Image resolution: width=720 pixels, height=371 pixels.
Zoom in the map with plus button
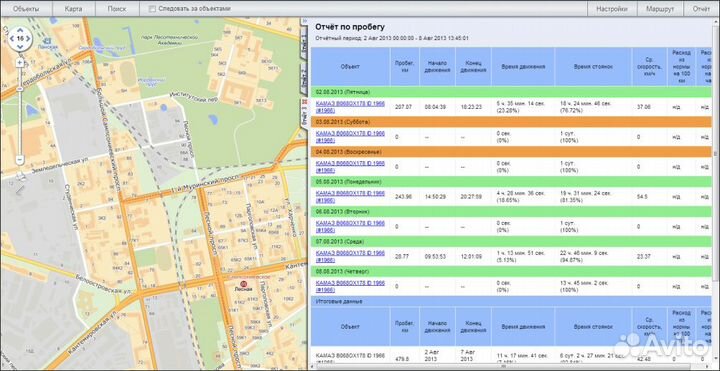point(20,63)
